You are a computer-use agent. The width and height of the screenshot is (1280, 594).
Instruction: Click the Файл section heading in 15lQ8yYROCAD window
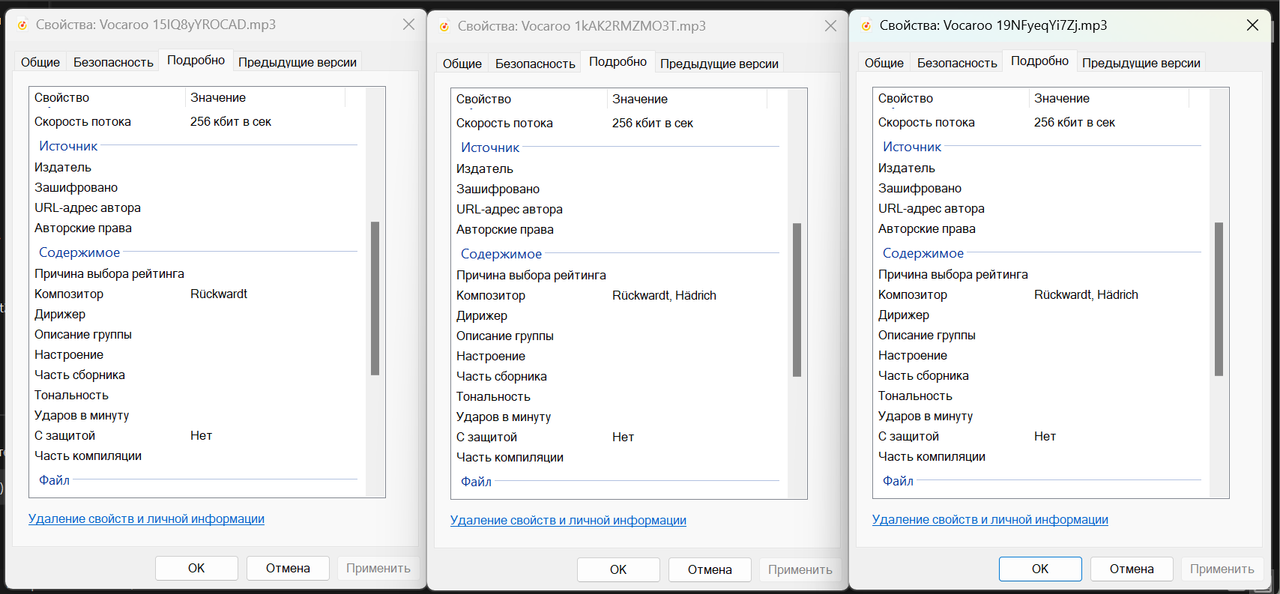54,480
